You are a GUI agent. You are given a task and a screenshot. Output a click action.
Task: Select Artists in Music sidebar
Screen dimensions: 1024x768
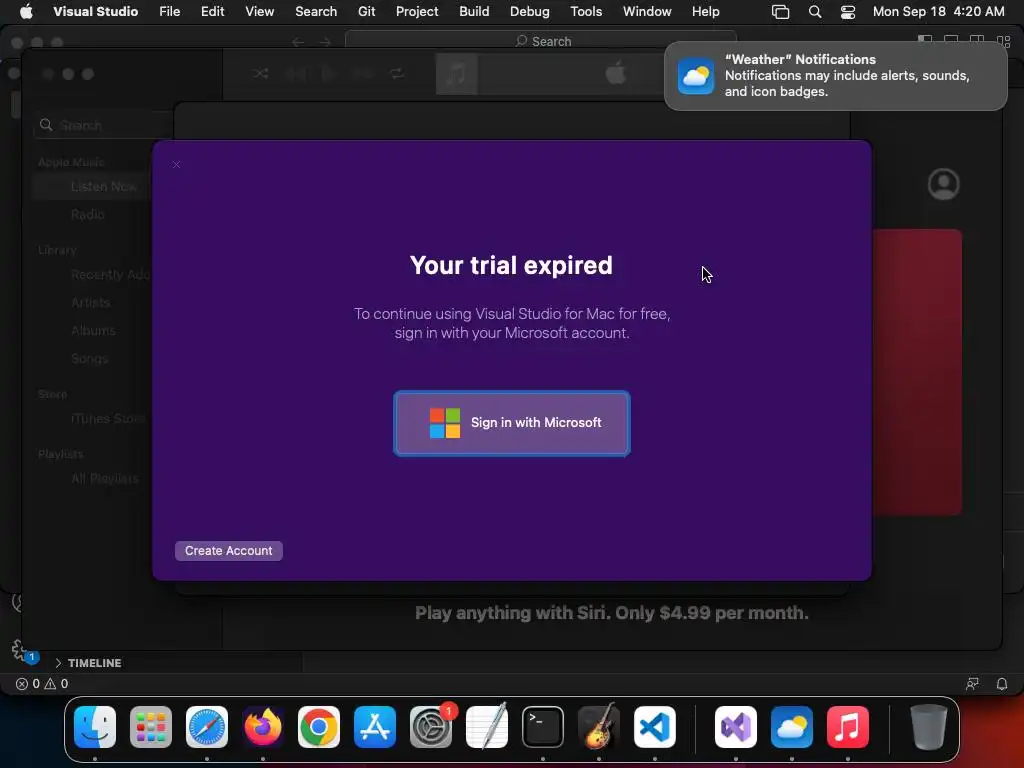(91, 302)
